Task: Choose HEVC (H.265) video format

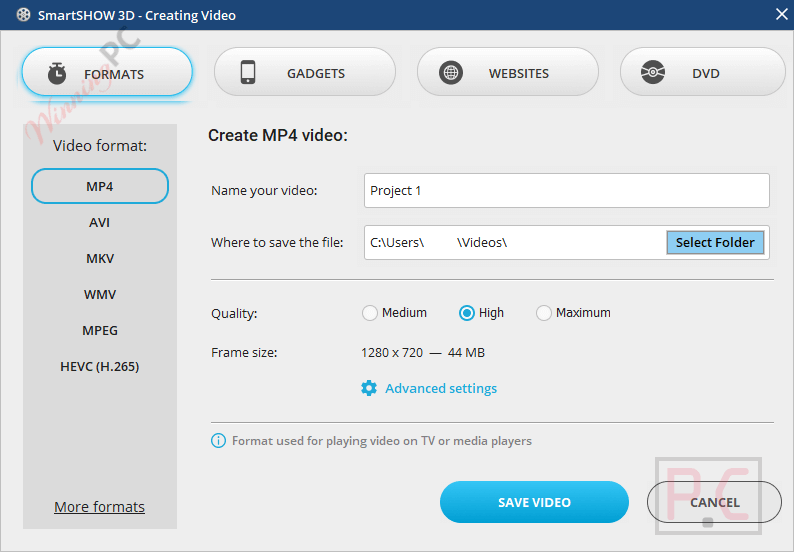Action: (100, 366)
